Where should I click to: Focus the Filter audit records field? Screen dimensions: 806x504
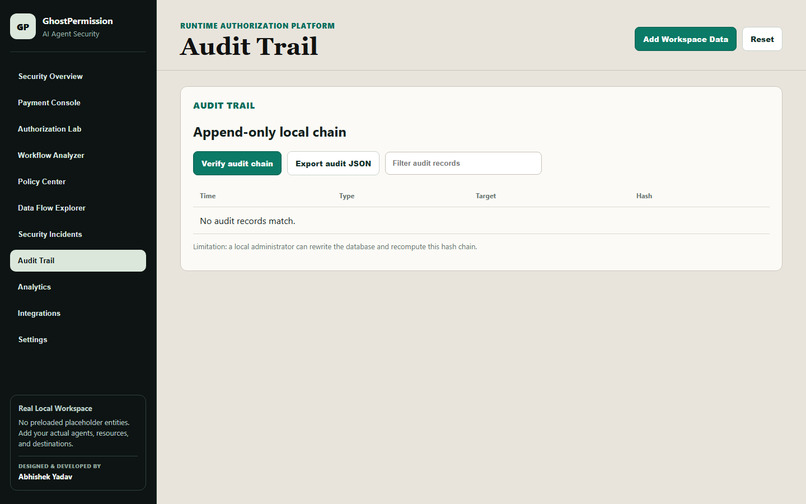(x=463, y=163)
